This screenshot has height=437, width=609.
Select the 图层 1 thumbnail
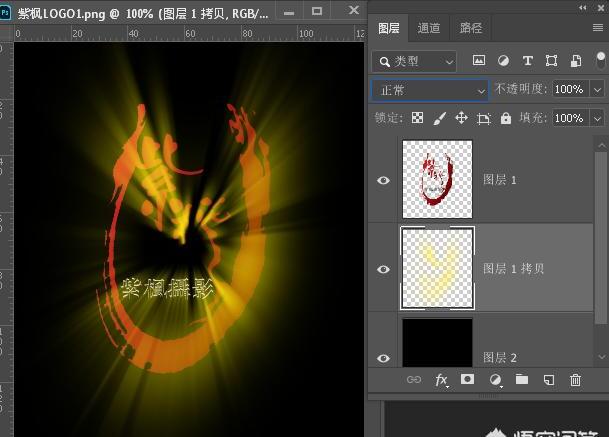point(437,179)
